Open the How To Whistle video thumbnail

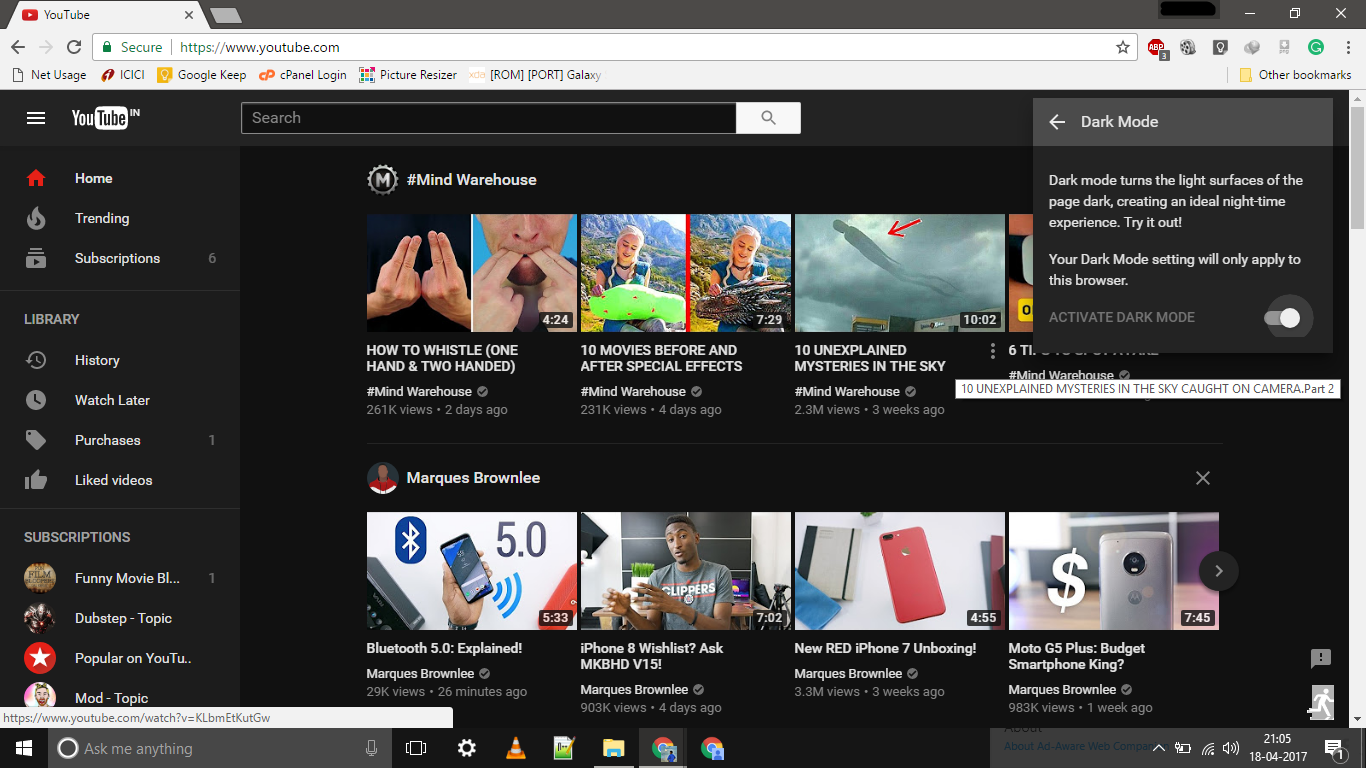click(x=471, y=273)
